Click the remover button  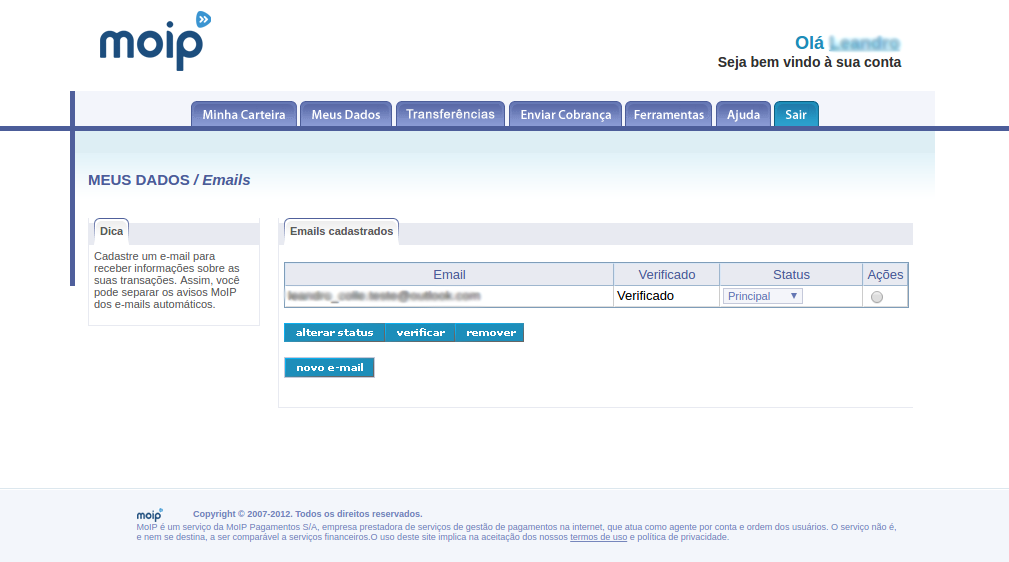click(490, 332)
